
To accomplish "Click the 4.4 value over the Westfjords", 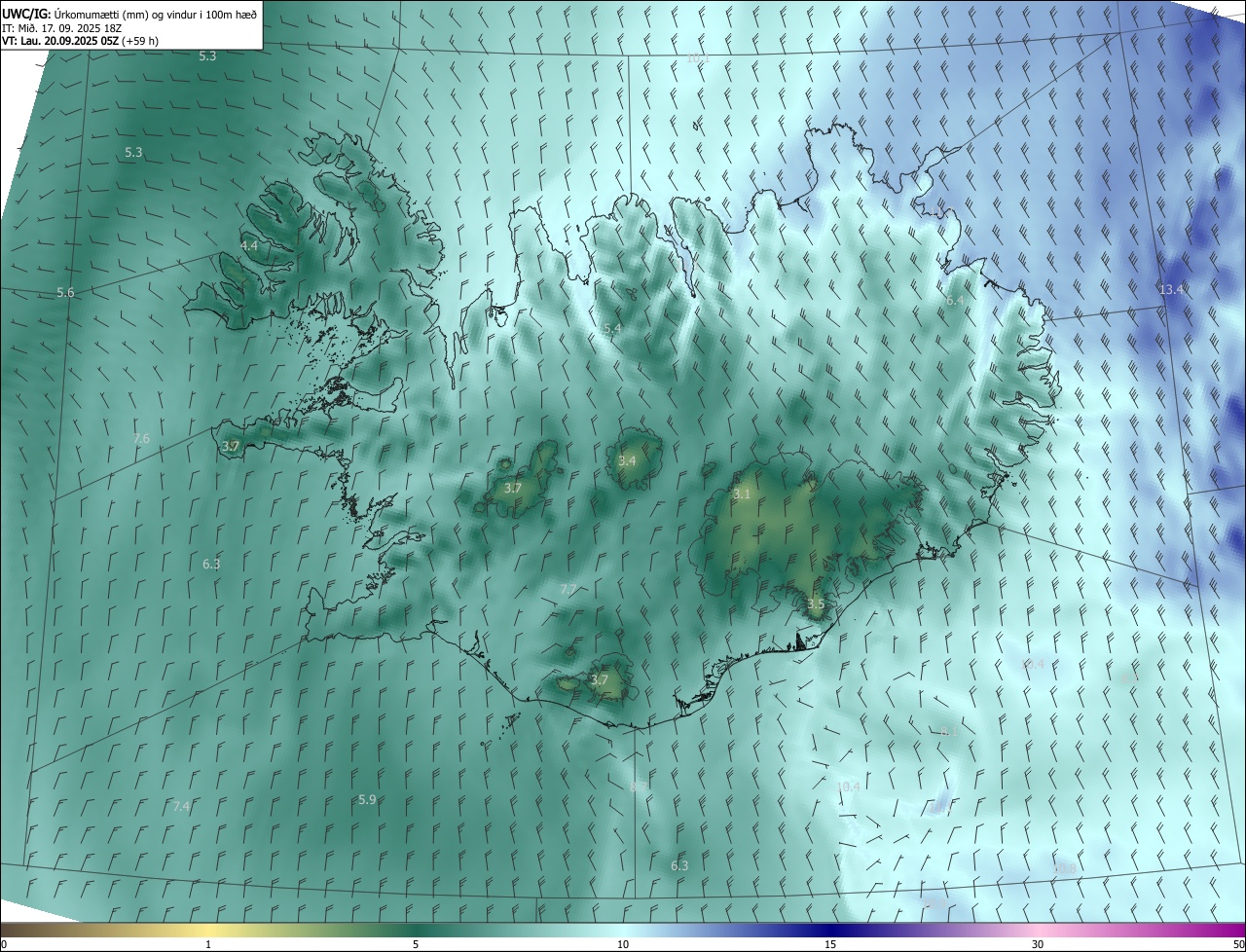I will click(x=249, y=246).
